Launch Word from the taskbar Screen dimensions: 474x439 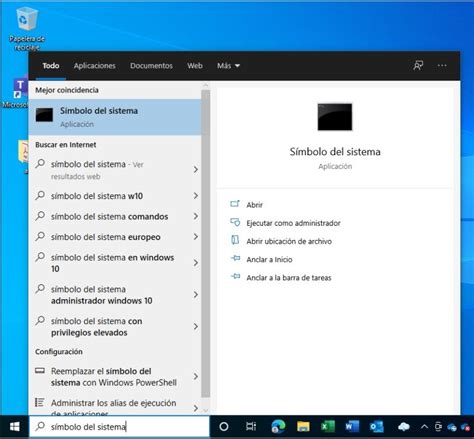[x=352, y=427]
